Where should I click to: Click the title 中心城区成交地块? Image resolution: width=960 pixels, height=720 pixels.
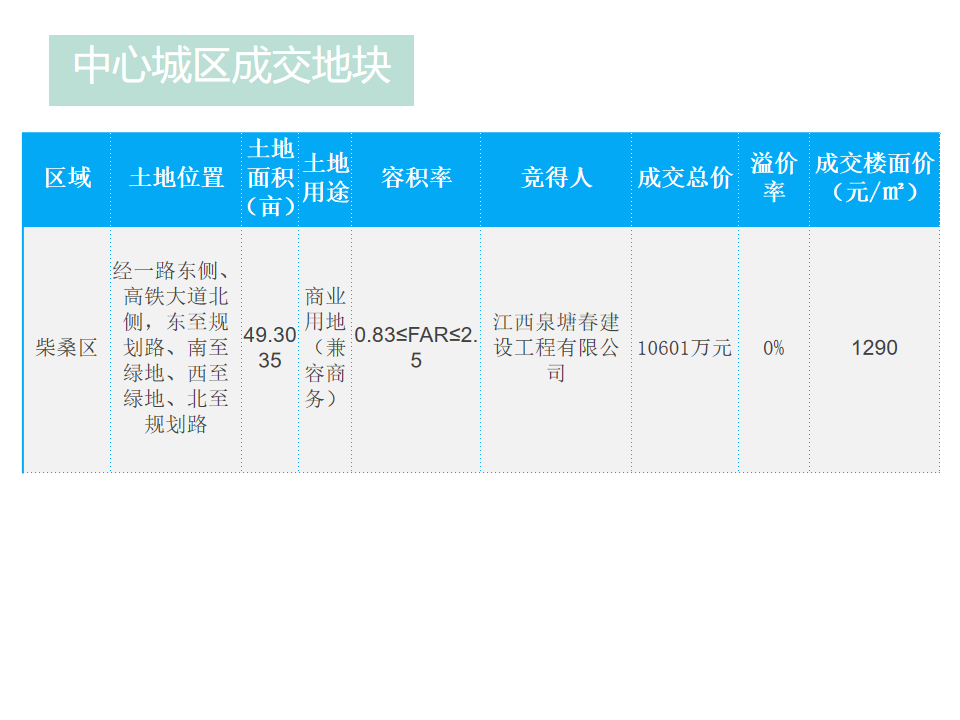pyautogui.click(x=231, y=66)
